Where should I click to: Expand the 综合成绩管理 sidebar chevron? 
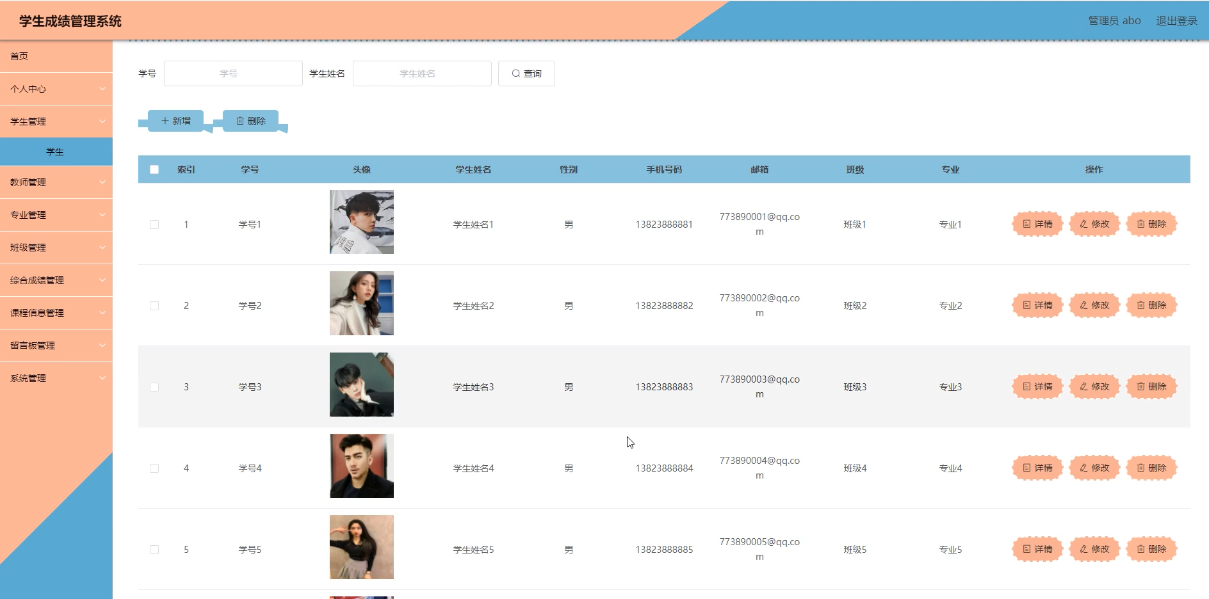[102, 280]
